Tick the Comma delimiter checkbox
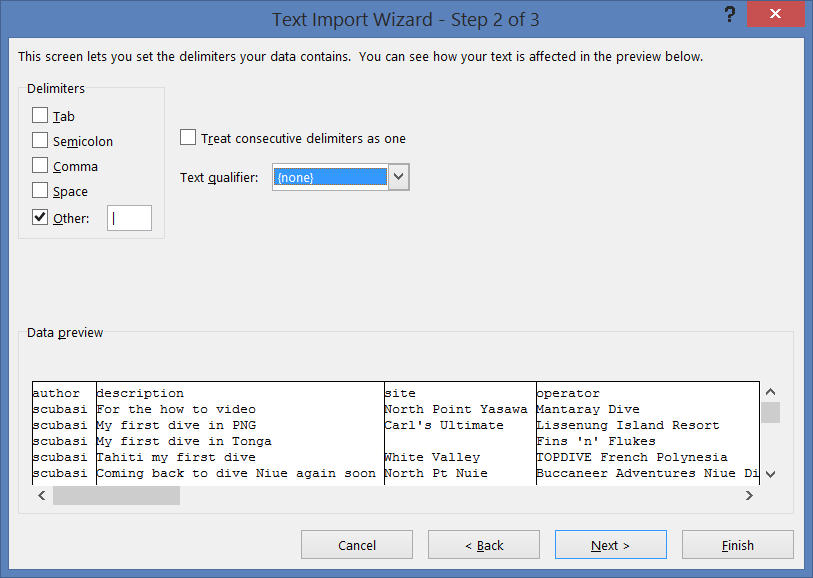Image resolution: width=813 pixels, height=578 pixels. click(40, 165)
